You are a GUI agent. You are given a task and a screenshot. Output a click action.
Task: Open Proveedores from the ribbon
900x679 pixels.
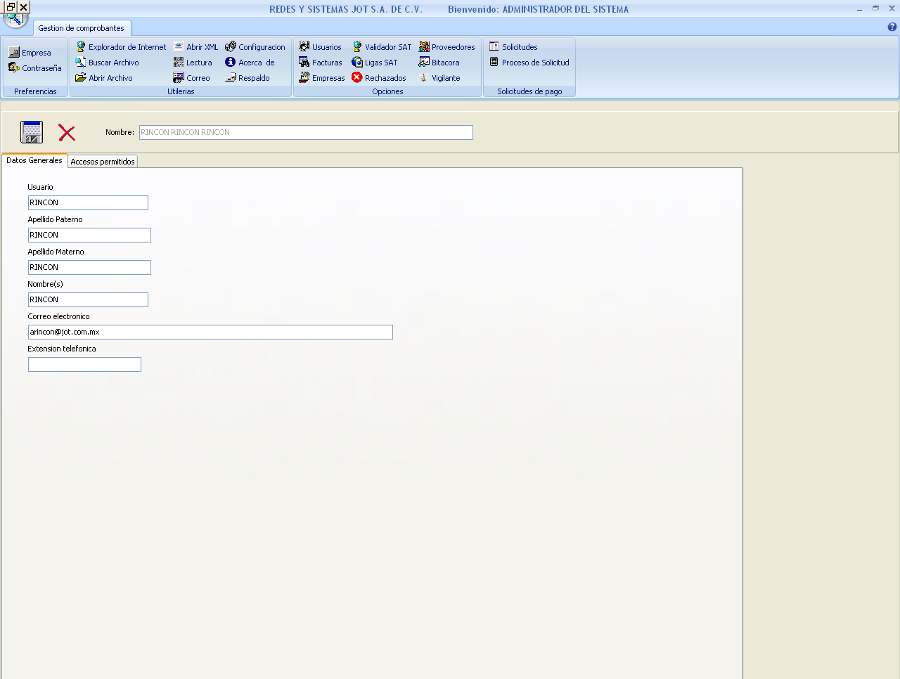(446, 47)
